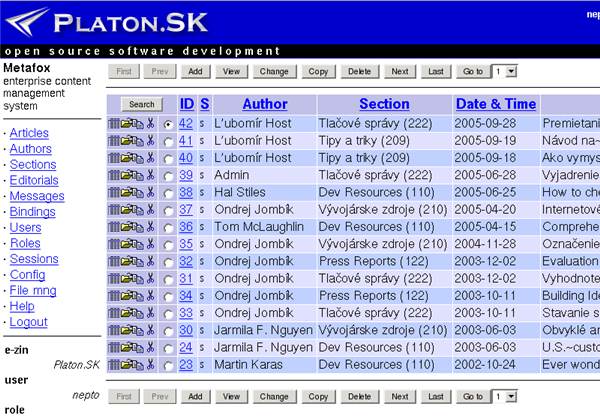Select the radio button for article 41

tap(168, 142)
